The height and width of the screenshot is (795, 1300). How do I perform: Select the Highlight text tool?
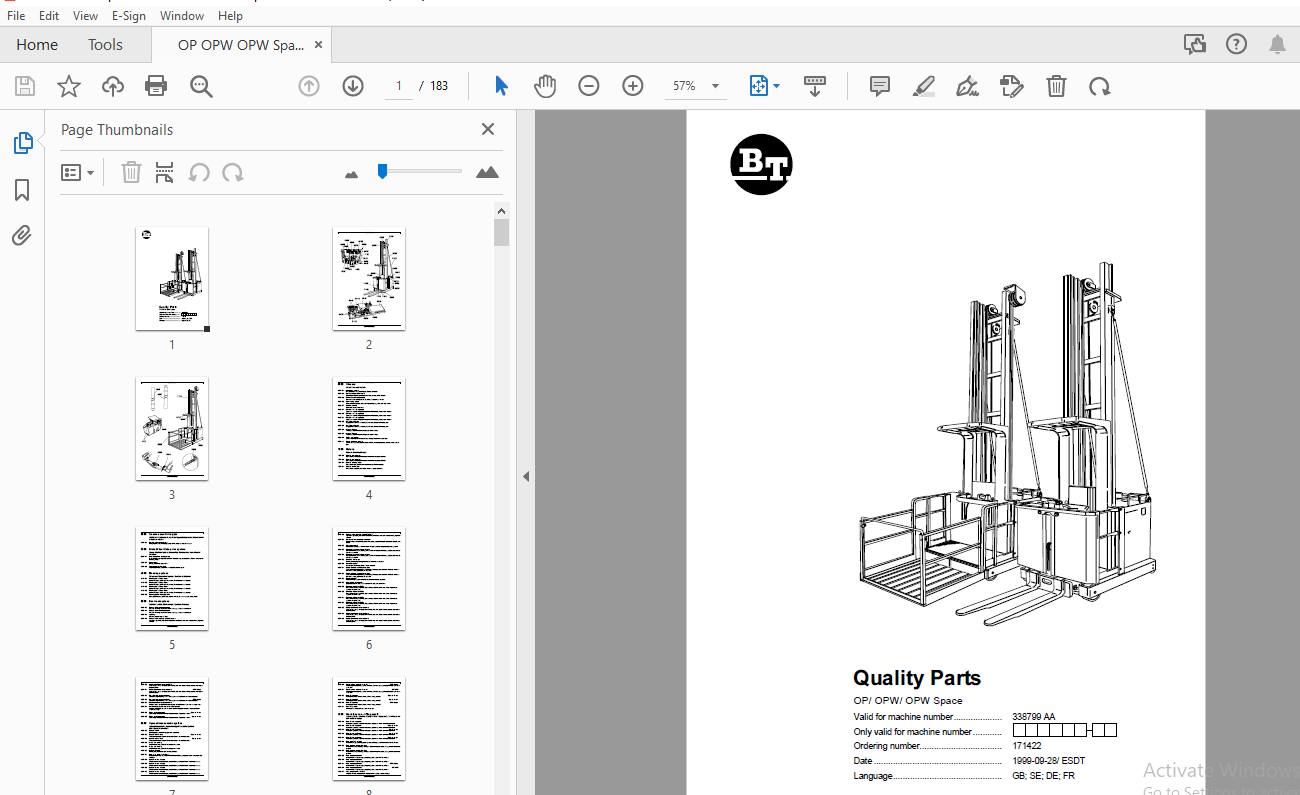pyautogui.click(x=923, y=86)
